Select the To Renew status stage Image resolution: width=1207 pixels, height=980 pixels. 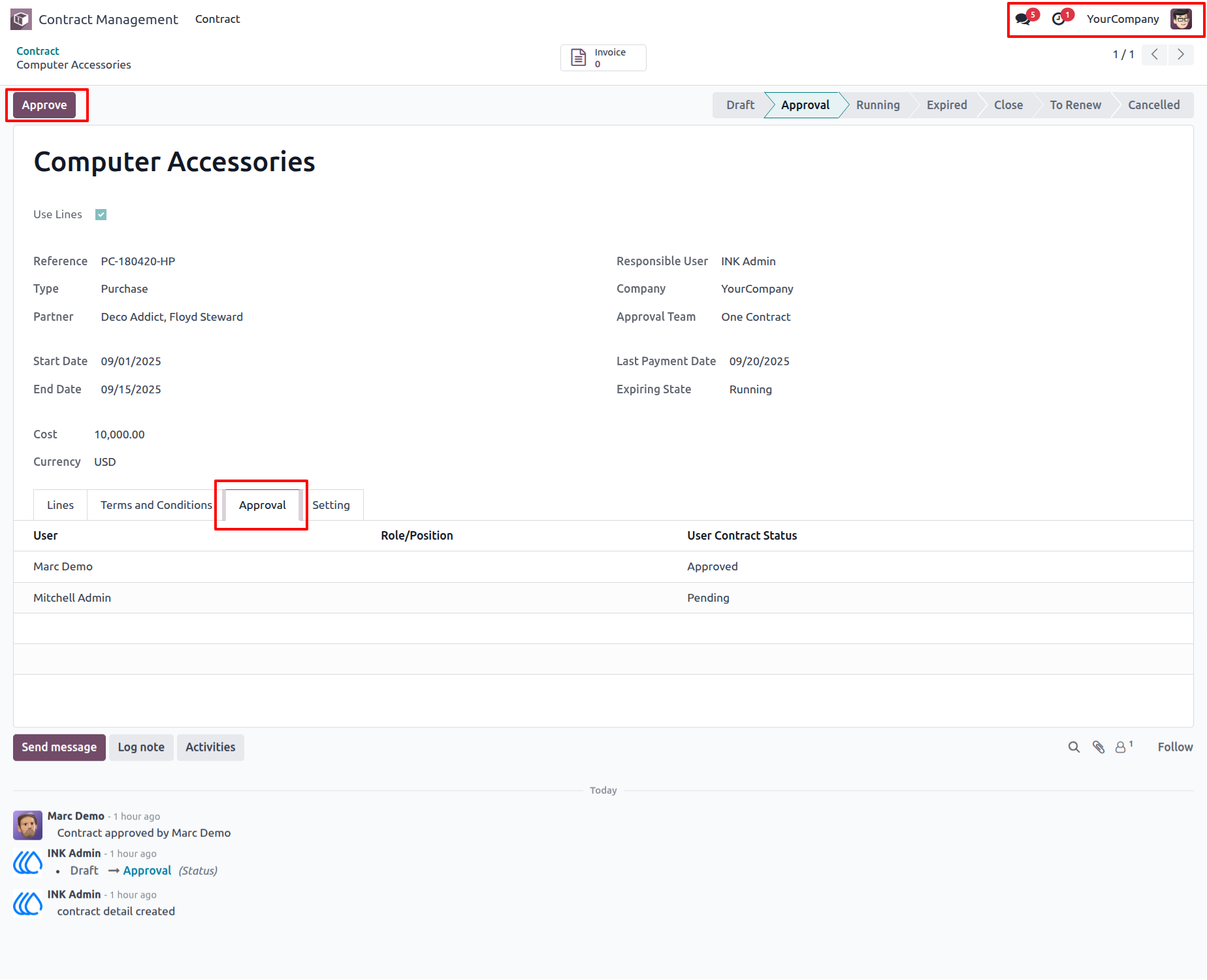1075,105
